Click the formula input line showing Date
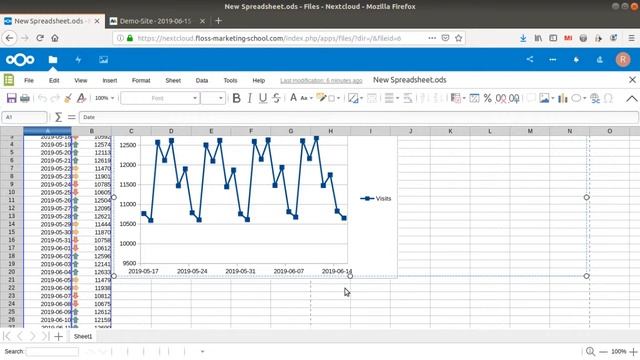This screenshot has width=640, height=360. coord(358,117)
